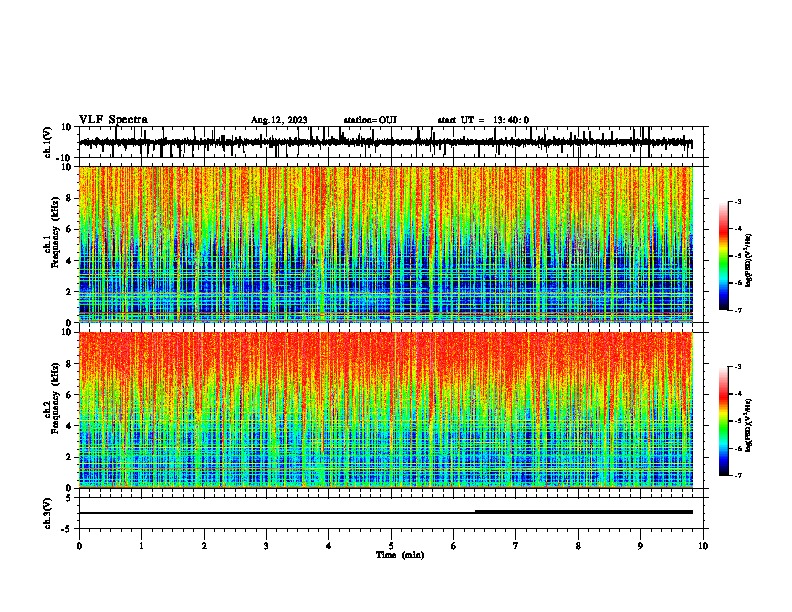This screenshot has height=612, width=792.
Task: Click the "2" kHz tick on ch.2 spectrogram axis
Action: coord(69,457)
